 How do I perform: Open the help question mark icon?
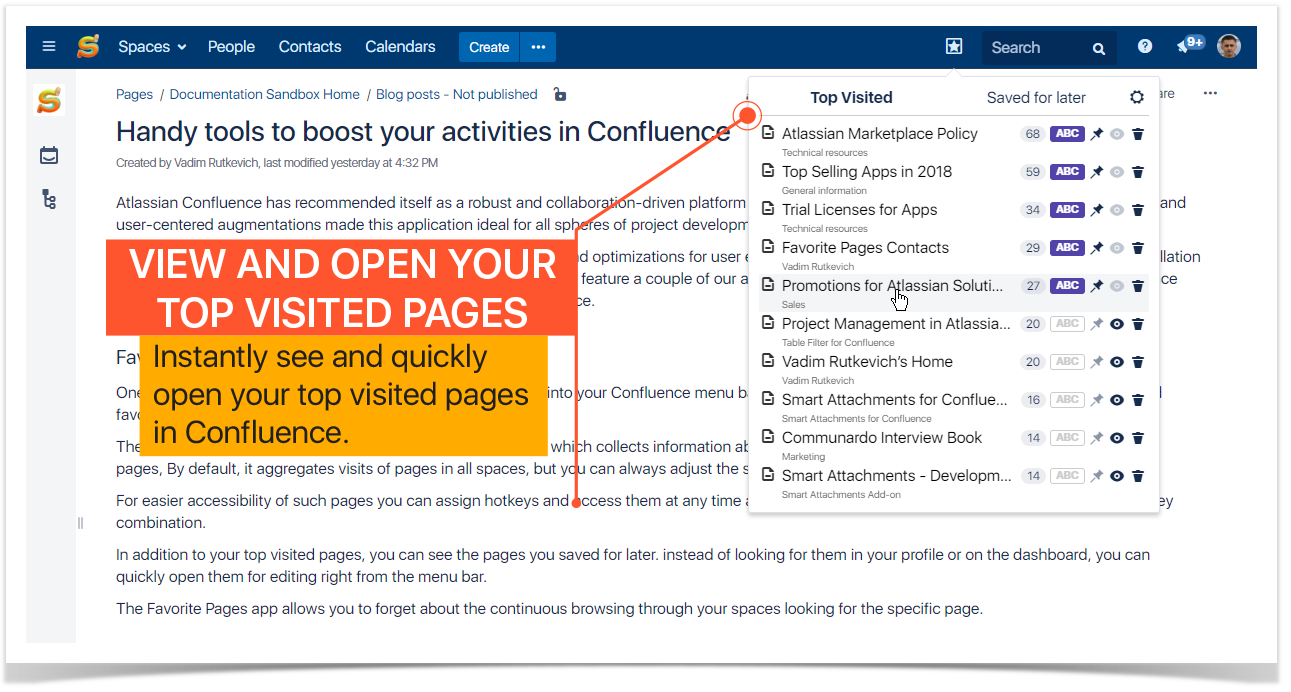coord(1145,46)
